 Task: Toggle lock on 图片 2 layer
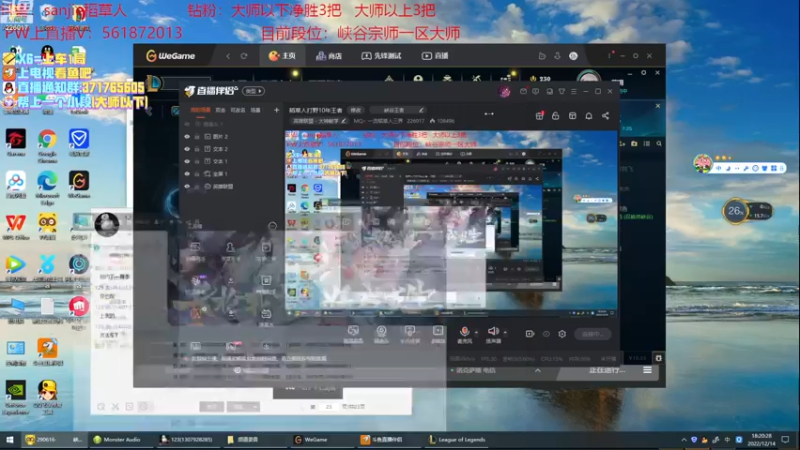(x=197, y=137)
